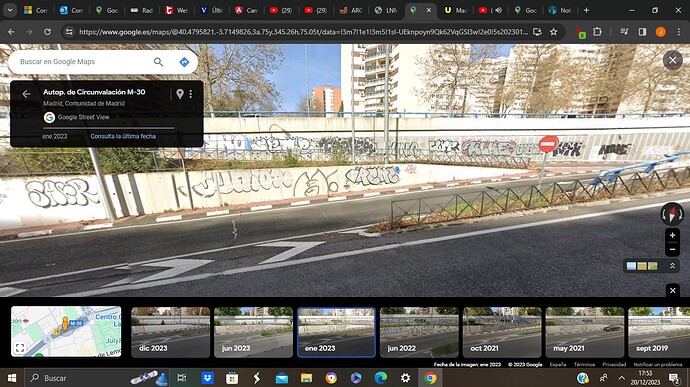Switch to the 'Wel' tab

point(176,10)
